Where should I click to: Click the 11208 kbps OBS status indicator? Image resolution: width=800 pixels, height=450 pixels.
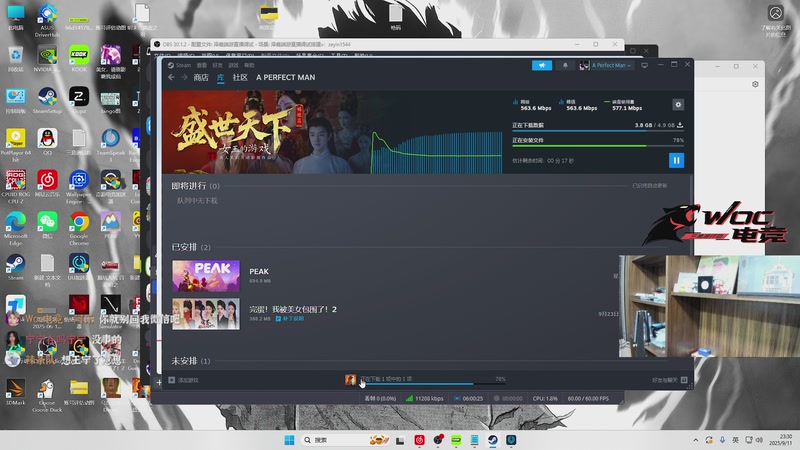coord(424,398)
